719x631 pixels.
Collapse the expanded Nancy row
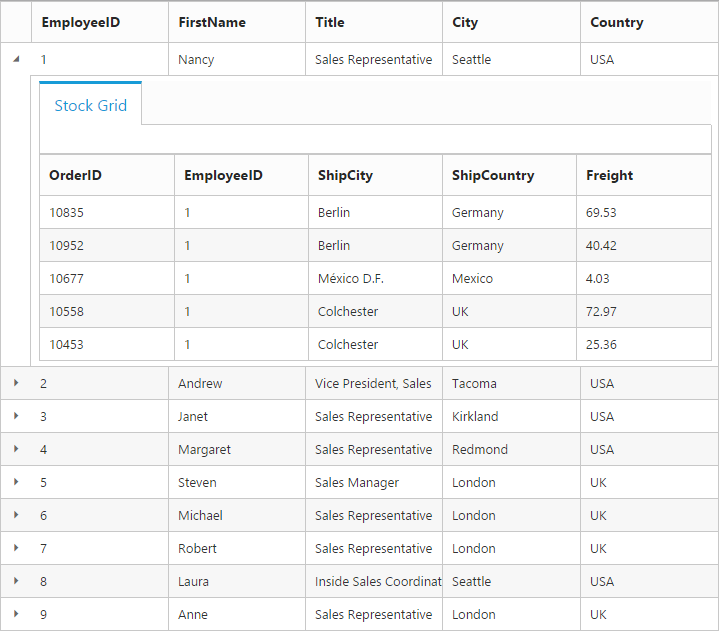coord(16,59)
